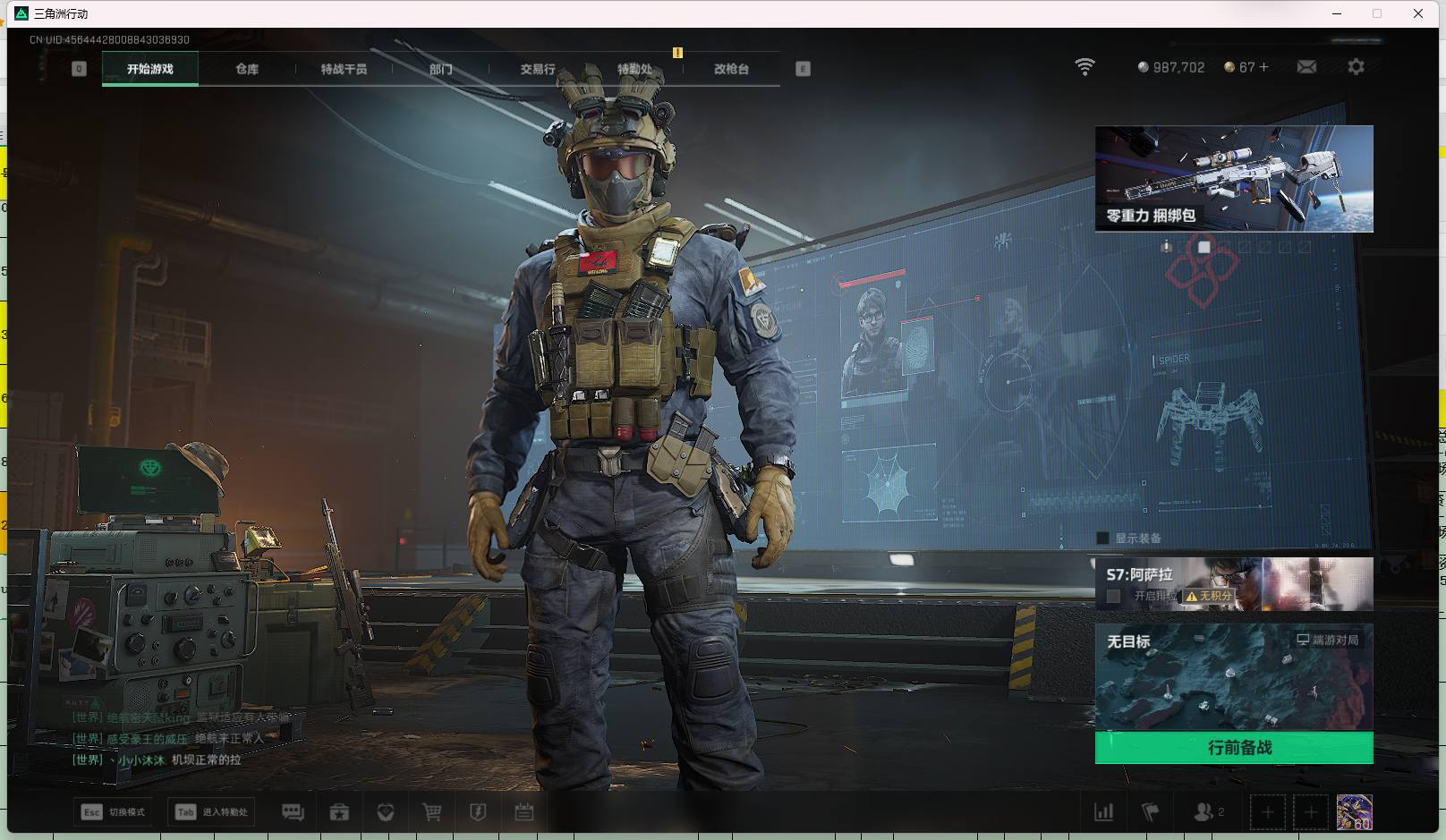Toggle the 显示装备 checkbox
Image resolution: width=1446 pixels, height=840 pixels.
click(1102, 538)
